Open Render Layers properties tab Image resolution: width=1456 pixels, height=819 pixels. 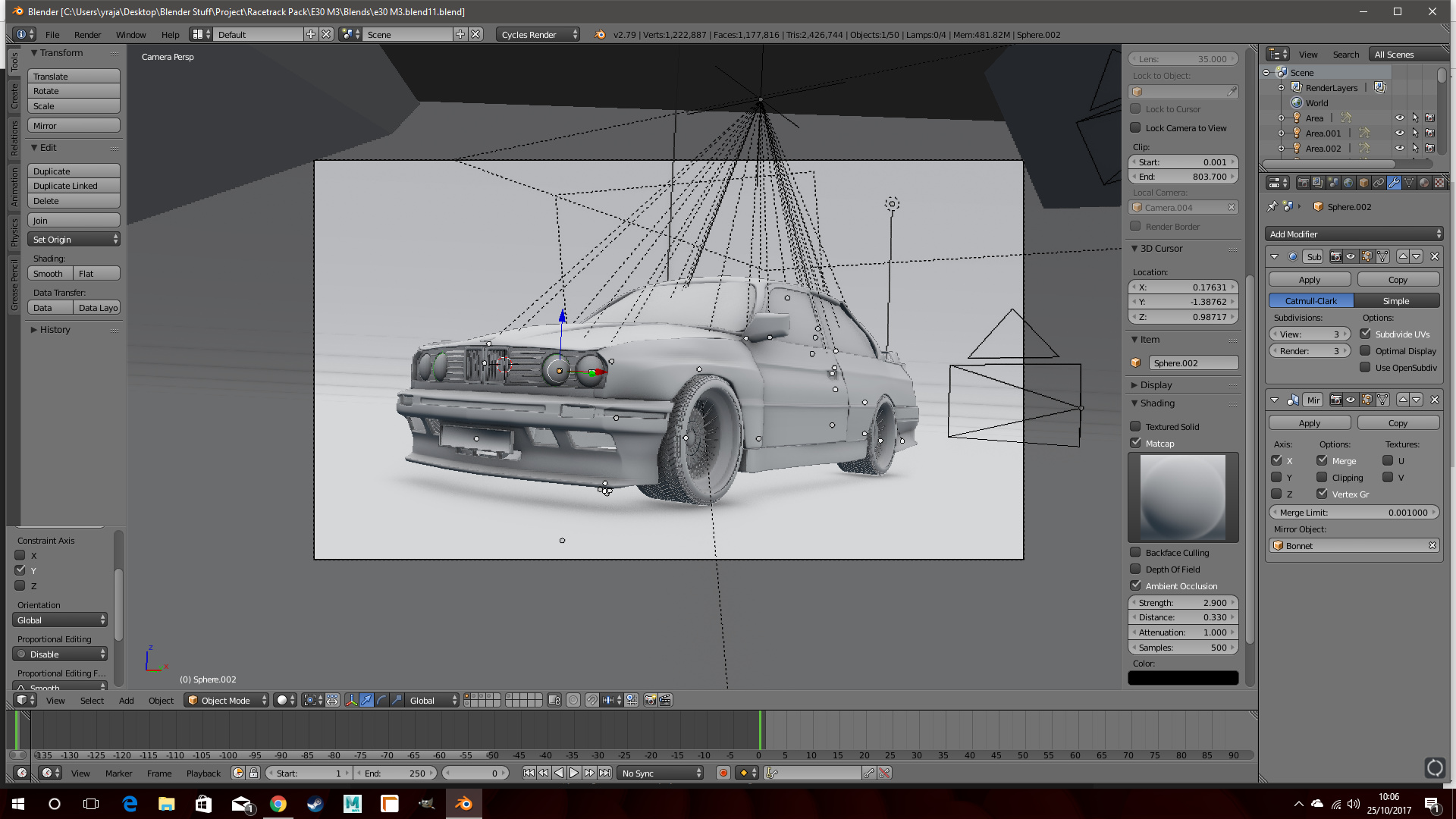tap(1318, 183)
